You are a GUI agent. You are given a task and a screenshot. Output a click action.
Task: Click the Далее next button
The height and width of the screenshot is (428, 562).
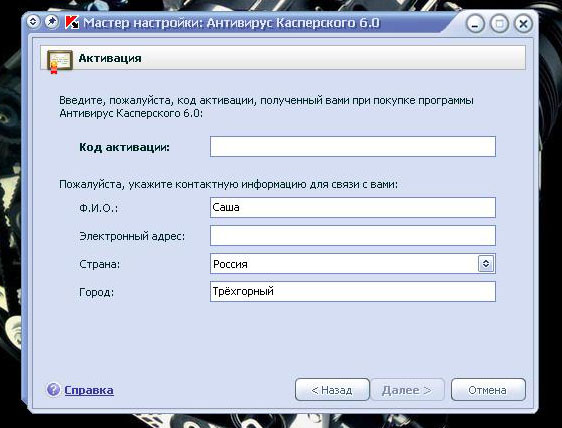[x=407, y=390]
